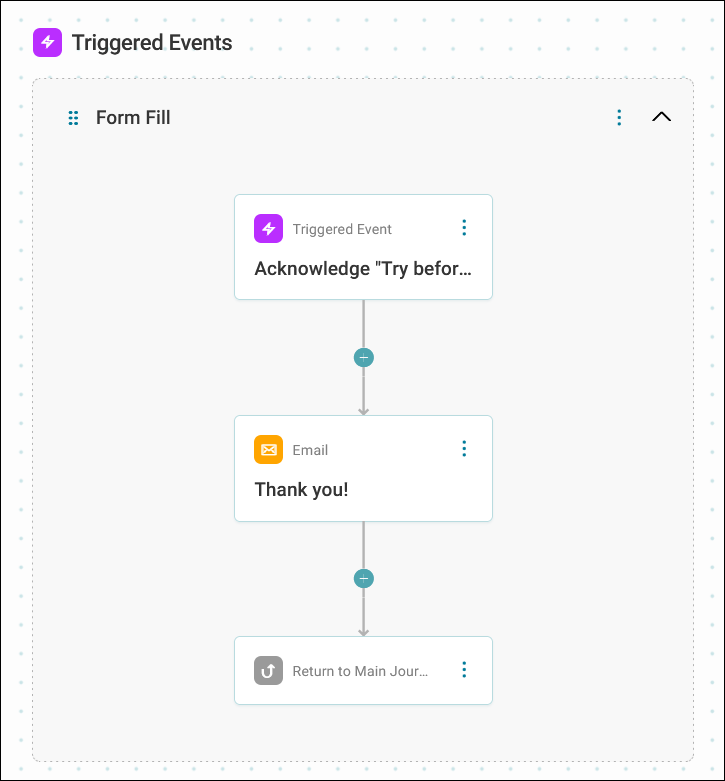Click the Form Fill section title
The image size is (725, 781).
(x=133, y=118)
